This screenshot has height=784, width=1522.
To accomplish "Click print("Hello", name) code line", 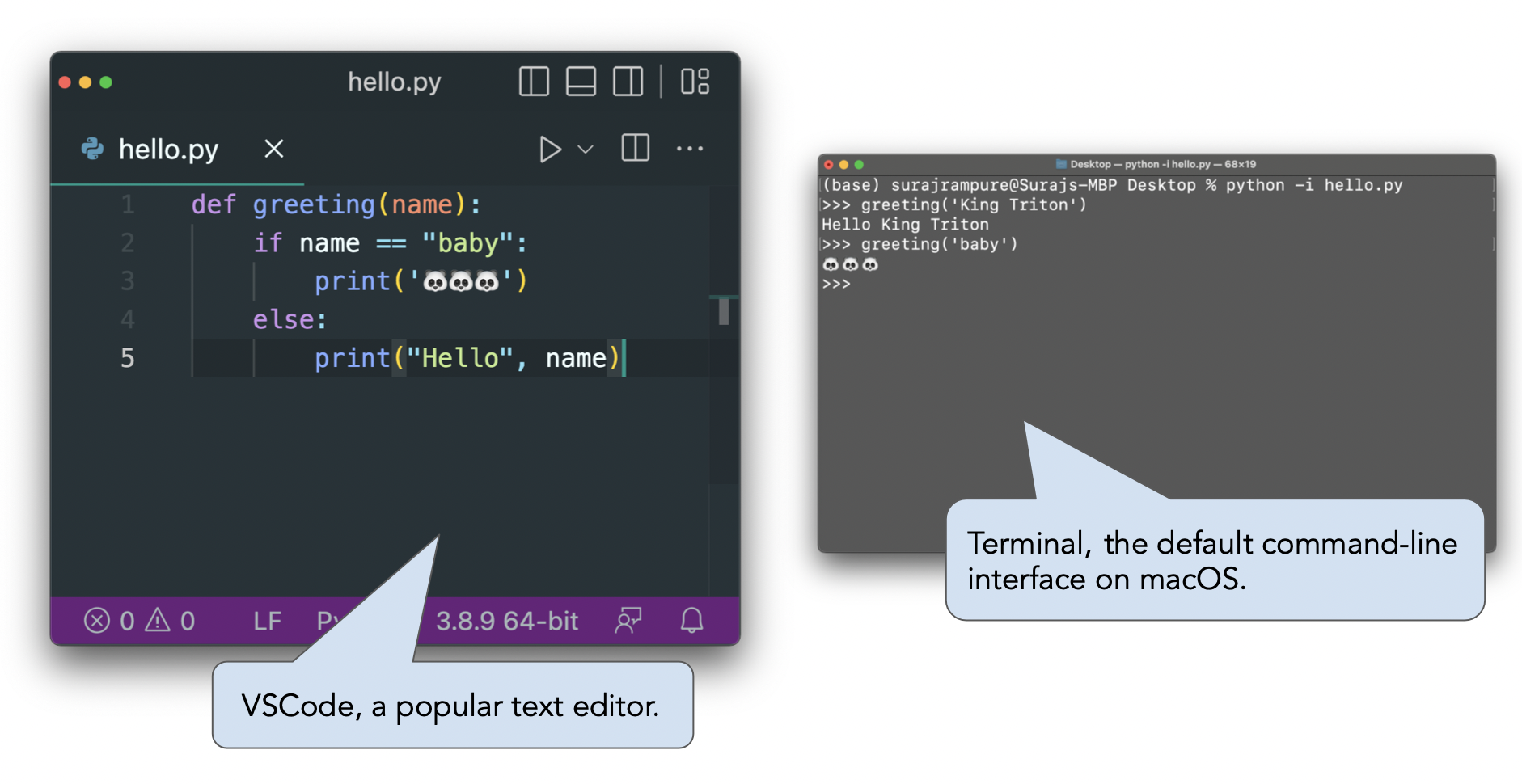I will click(x=467, y=358).
